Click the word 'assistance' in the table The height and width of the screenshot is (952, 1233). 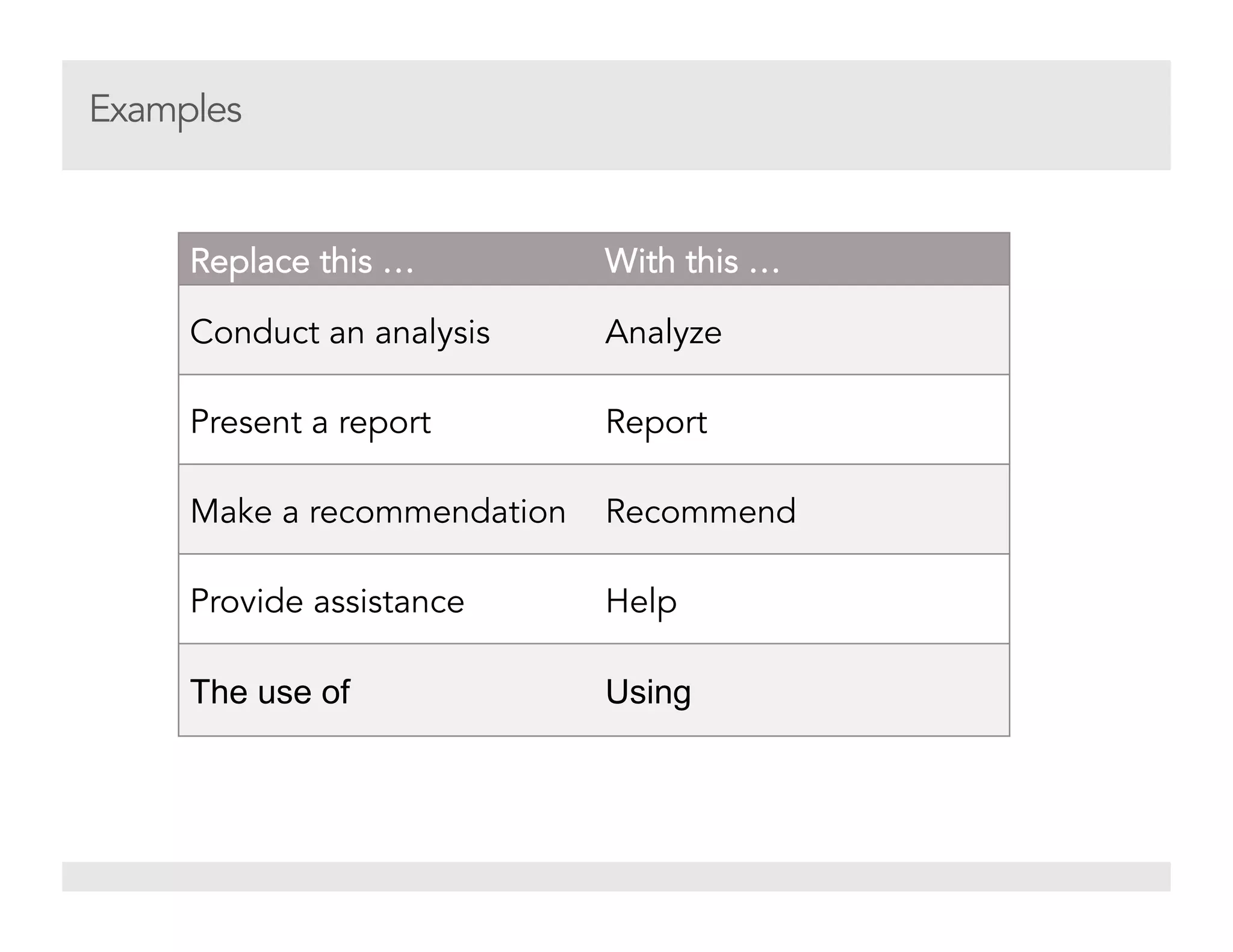pyautogui.click(x=389, y=601)
